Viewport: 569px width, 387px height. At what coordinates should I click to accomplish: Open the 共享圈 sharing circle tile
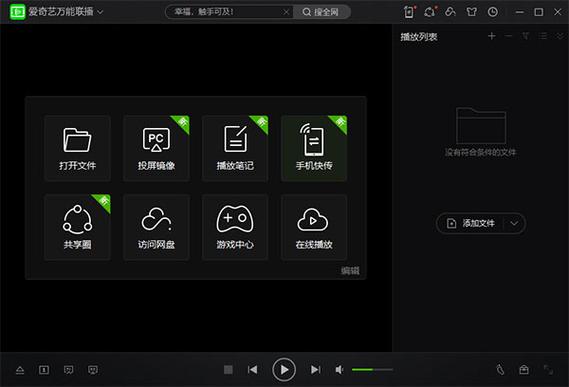pyautogui.click(x=77, y=227)
